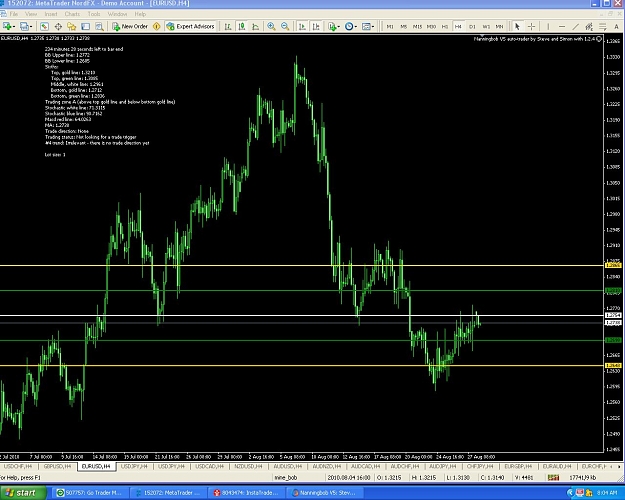Screen dimensions: 625x500
Task: Open the InstaTrader taskbar window
Action: [x=247, y=493]
